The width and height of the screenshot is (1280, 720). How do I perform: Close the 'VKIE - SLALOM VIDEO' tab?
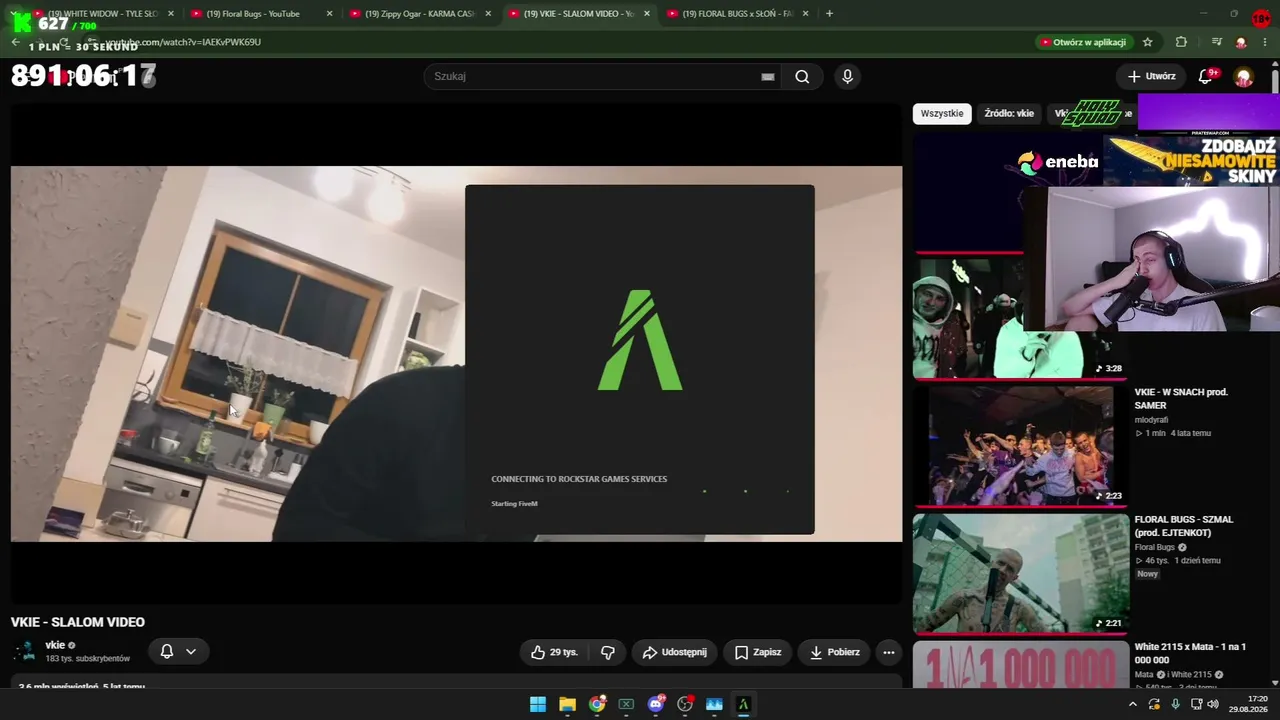coord(647,14)
